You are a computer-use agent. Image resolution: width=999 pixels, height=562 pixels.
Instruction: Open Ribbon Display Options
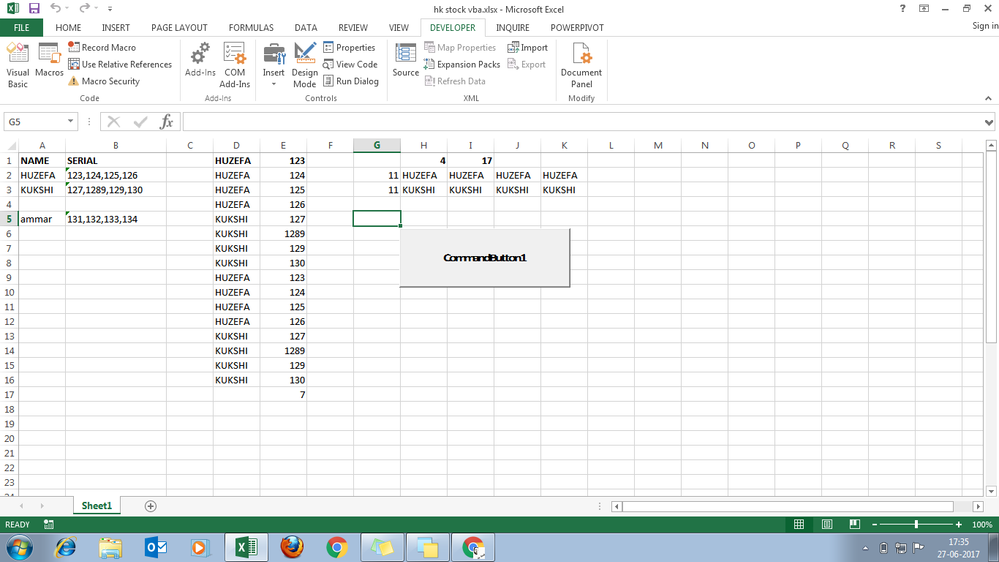click(924, 8)
